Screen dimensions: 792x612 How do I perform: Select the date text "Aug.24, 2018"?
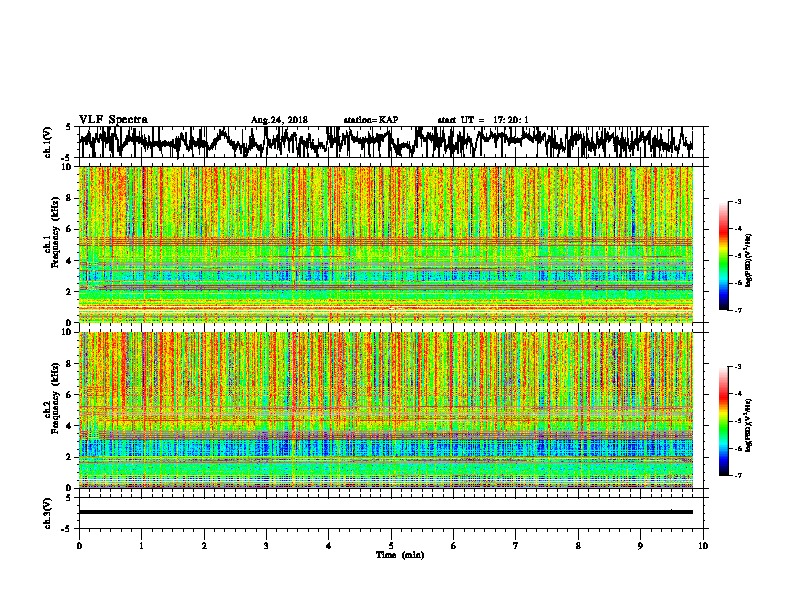(279, 120)
